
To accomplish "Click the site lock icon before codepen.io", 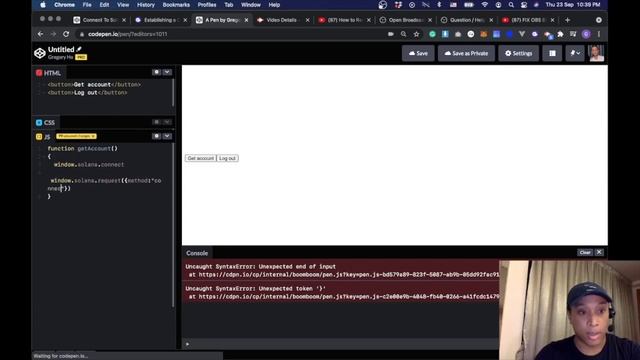I will click(x=82, y=34).
